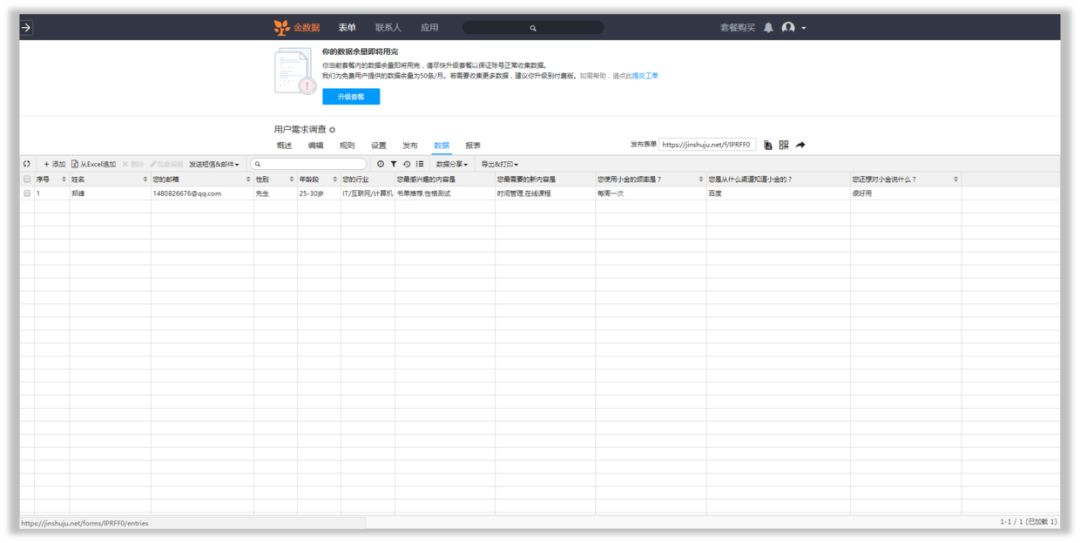Image resolution: width=1080 pixels, height=543 pixels.
Task: Click the search magnifier in top bar
Action: pyautogui.click(x=532, y=28)
